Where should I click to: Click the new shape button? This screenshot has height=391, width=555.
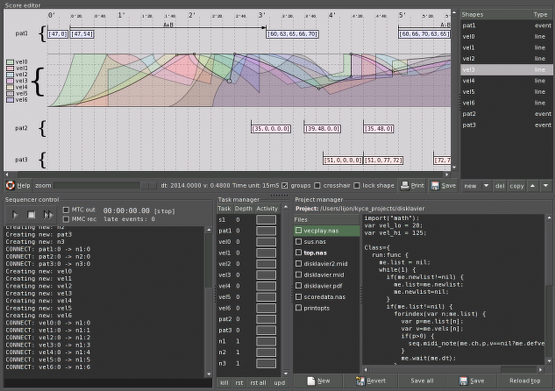470,185
